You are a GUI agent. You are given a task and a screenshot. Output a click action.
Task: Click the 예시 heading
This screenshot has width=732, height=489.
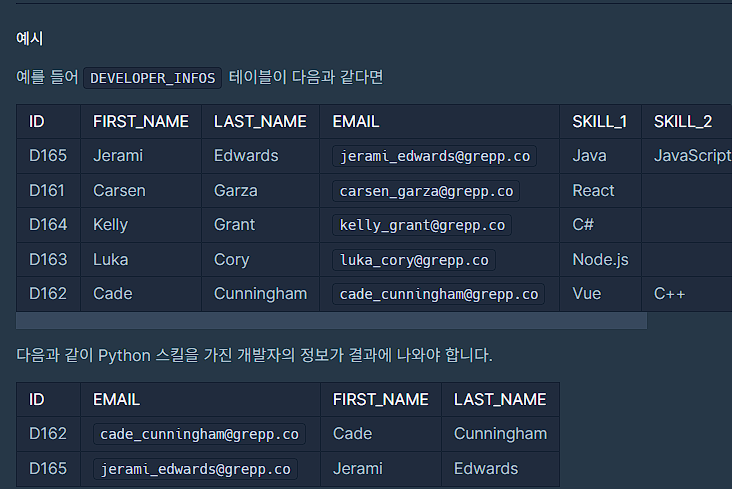pyautogui.click(x=29, y=38)
